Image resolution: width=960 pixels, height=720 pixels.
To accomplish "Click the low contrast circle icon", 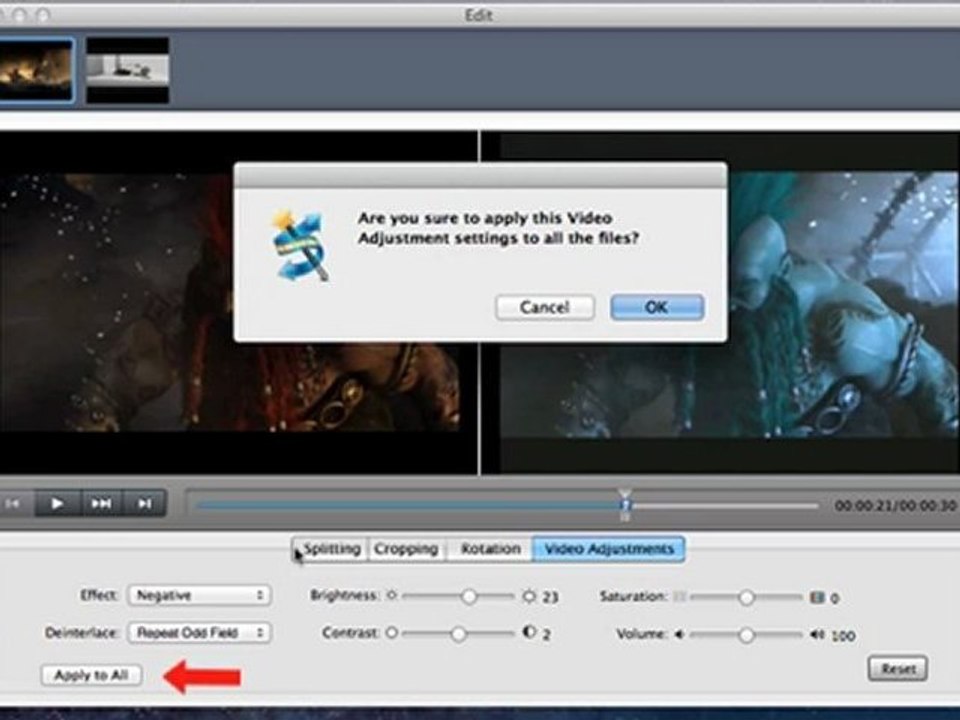I will (392, 633).
